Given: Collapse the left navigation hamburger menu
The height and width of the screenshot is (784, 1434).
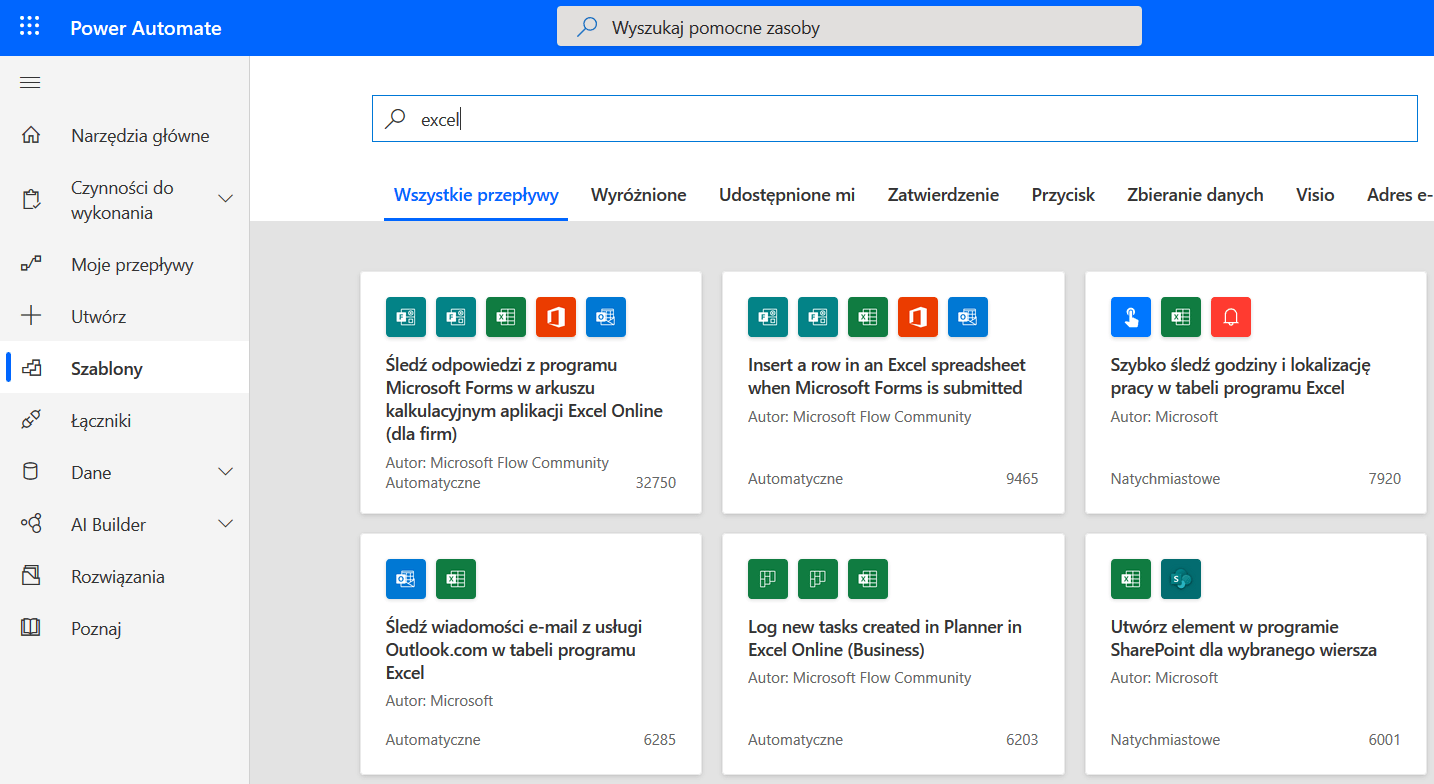Looking at the screenshot, I should click(x=30, y=83).
